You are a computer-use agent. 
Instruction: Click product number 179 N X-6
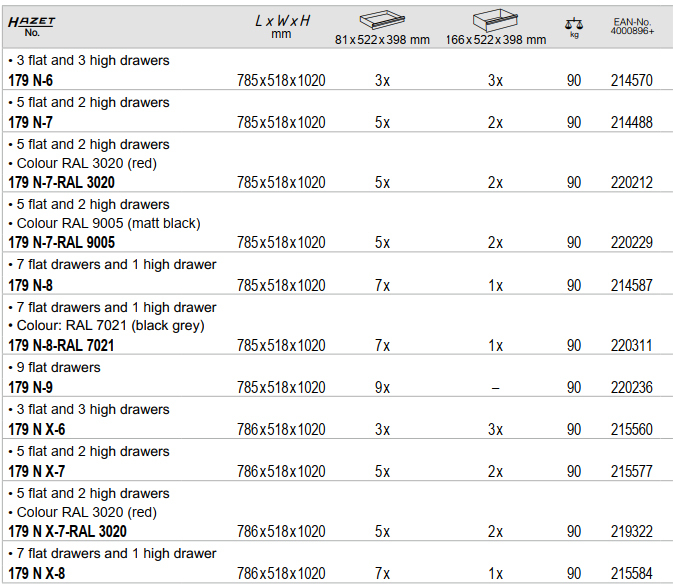coord(36,430)
